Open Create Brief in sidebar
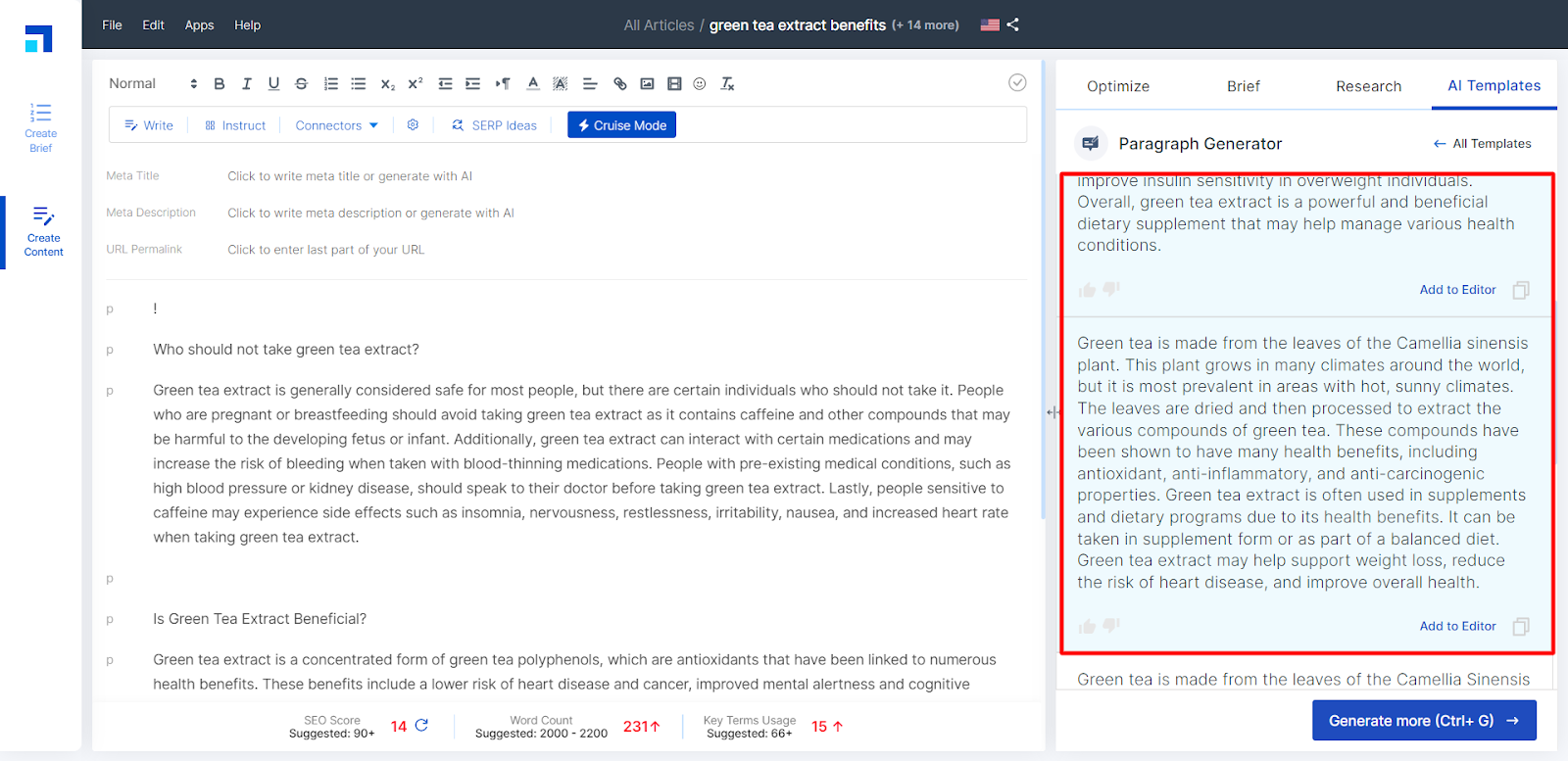Screen dimensions: 1568x761 pyautogui.click(x=41, y=127)
